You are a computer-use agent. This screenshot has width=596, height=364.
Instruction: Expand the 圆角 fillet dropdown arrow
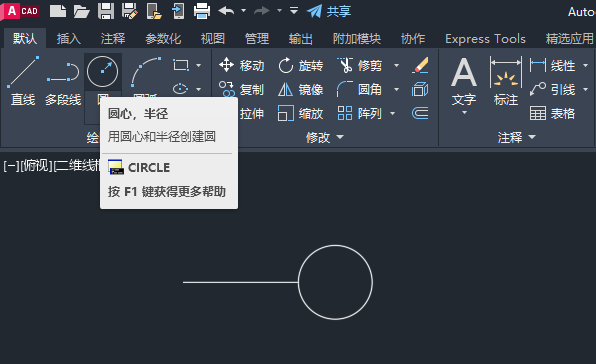click(396, 90)
